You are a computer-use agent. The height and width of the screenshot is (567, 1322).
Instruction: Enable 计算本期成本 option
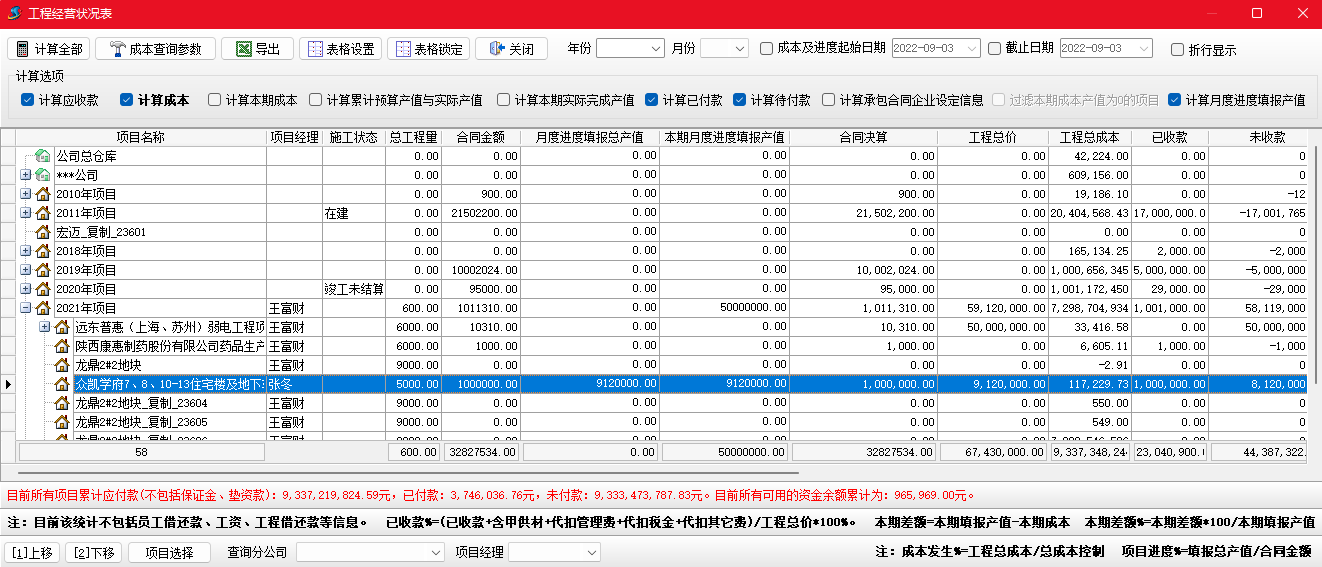coord(212,100)
